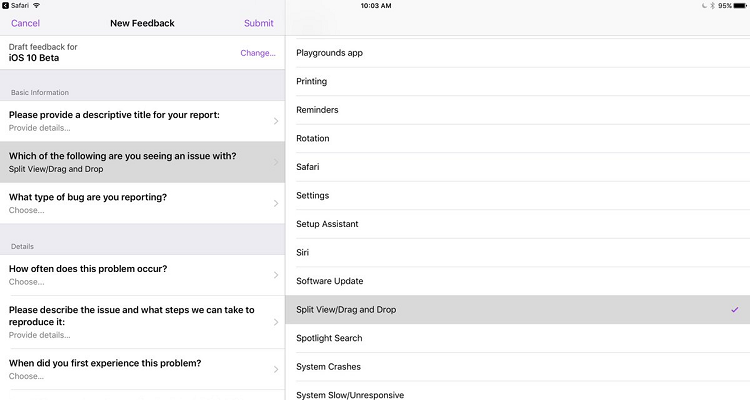
Task: Tap the checkmark beside Split View/Drag and Drop
Action: (x=734, y=310)
